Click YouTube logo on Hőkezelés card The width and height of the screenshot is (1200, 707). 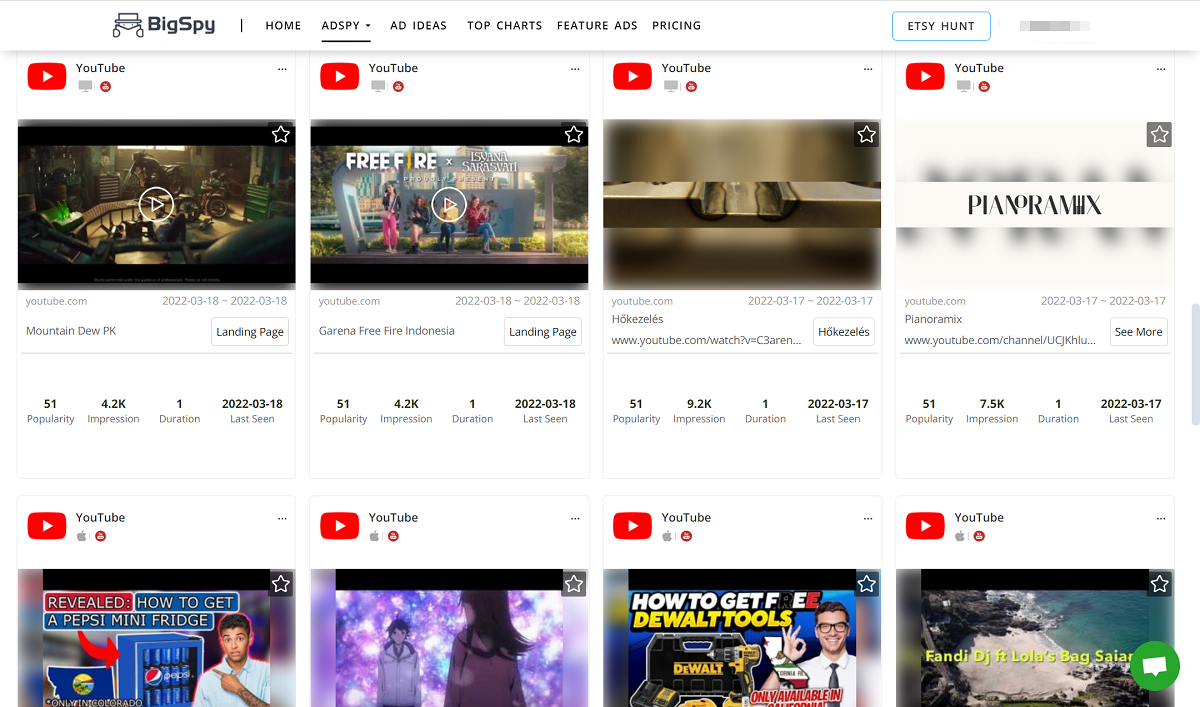click(632, 77)
